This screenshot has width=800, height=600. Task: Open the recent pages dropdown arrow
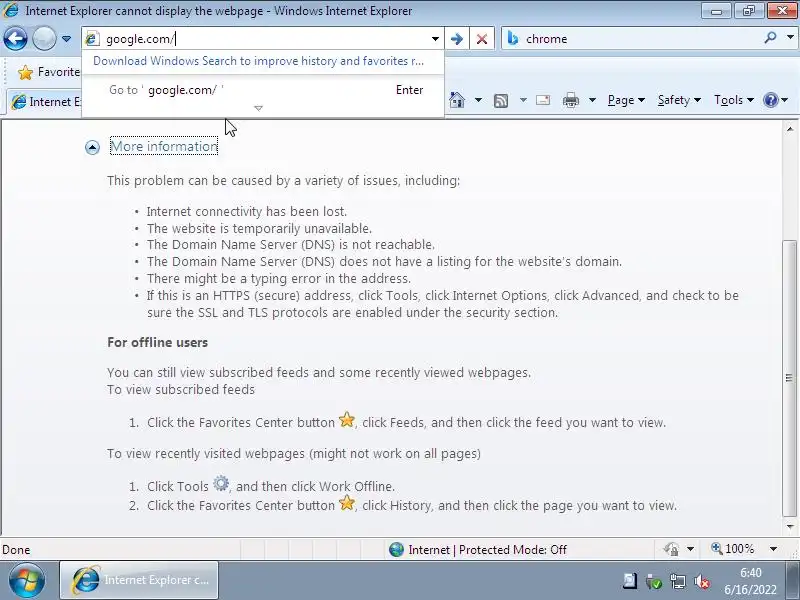[x=66, y=39]
